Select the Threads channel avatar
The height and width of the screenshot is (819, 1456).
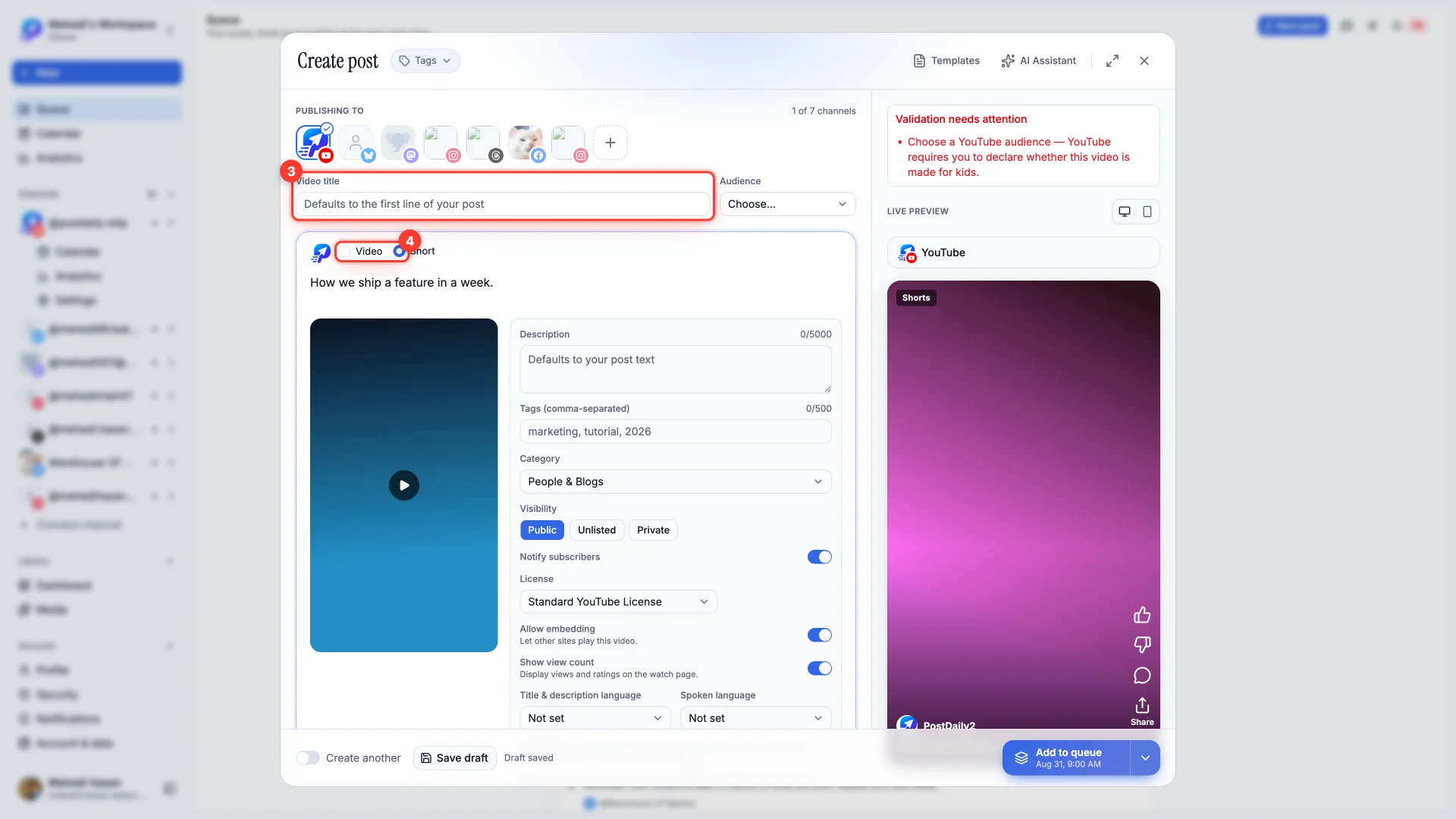[x=484, y=143]
